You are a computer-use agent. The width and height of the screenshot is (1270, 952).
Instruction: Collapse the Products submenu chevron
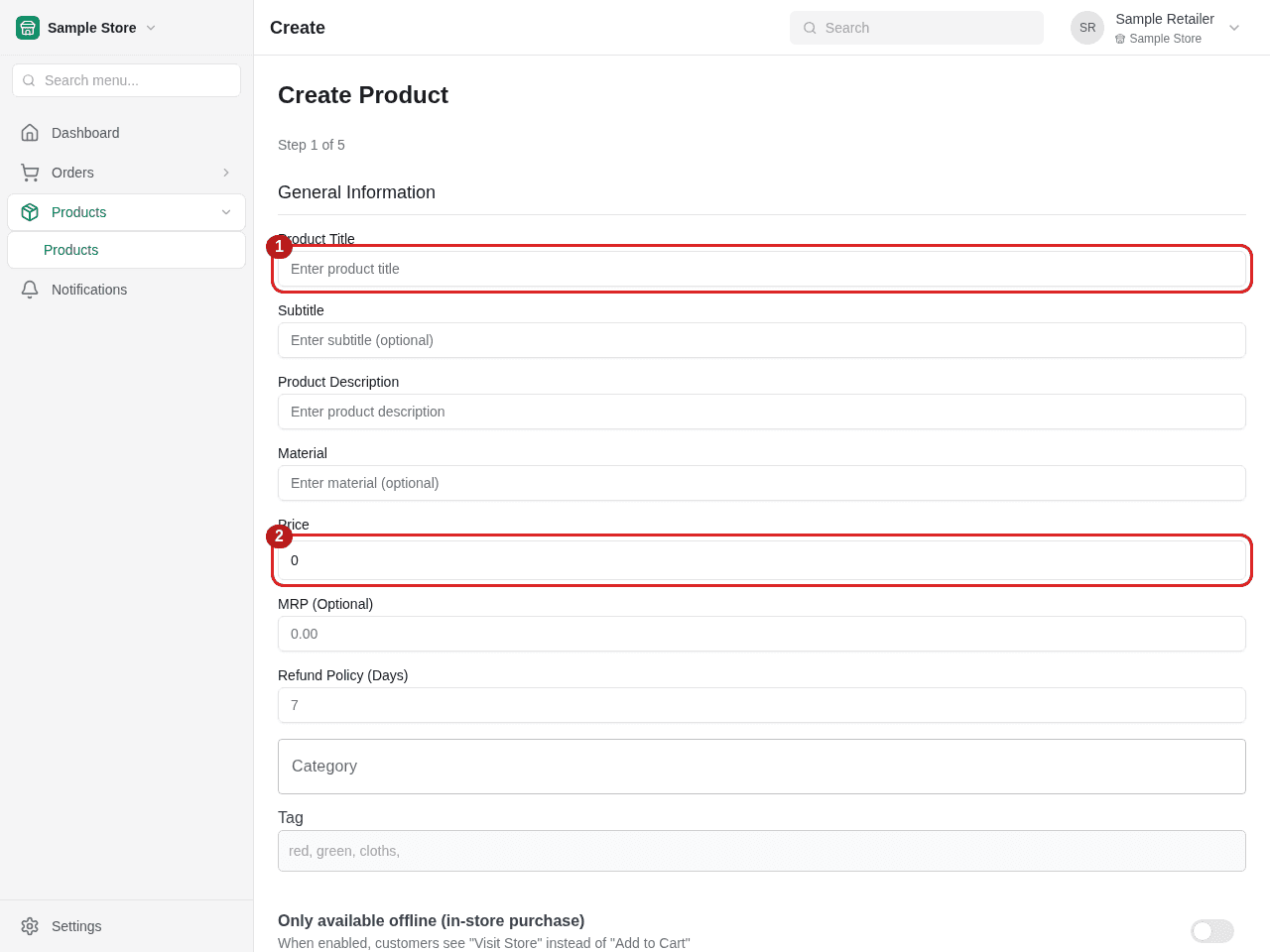coord(226,212)
